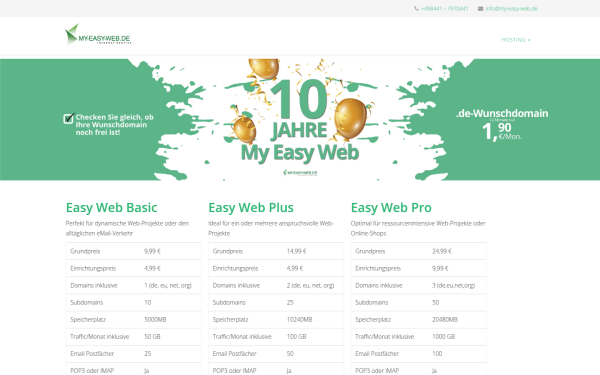Click Pro domains '3 (de,eu,net,org)'
Screen dimensions: 600x375
pos(453,285)
